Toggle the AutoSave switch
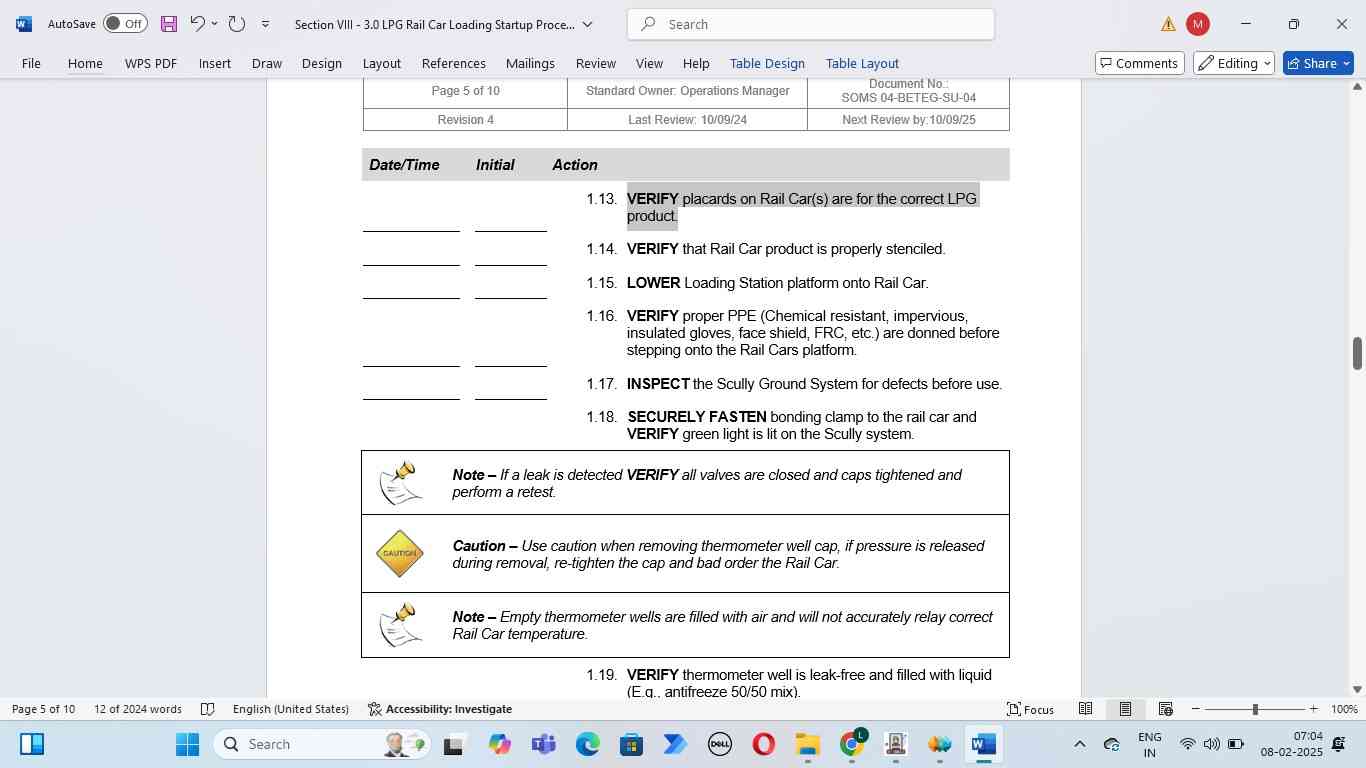1366x768 pixels. (125, 24)
